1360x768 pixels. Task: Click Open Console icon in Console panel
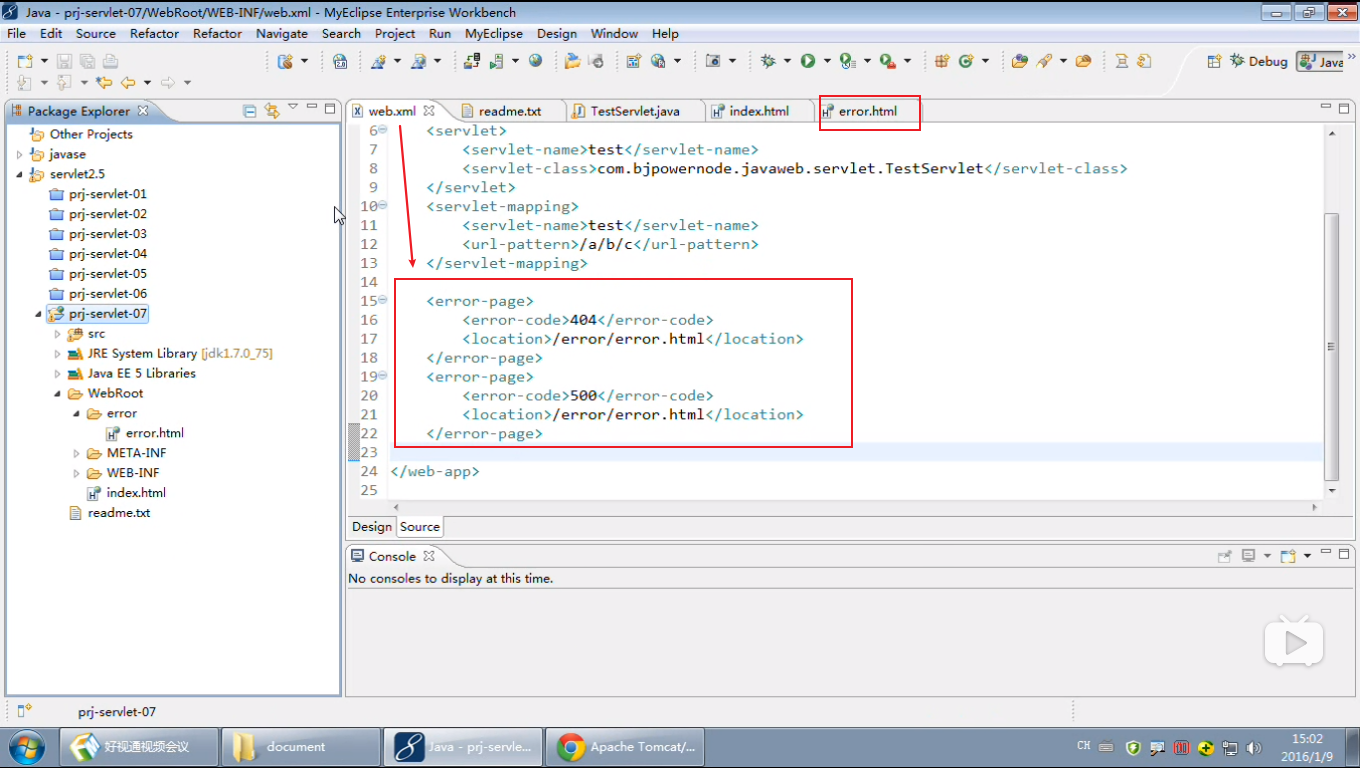coord(1288,556)
